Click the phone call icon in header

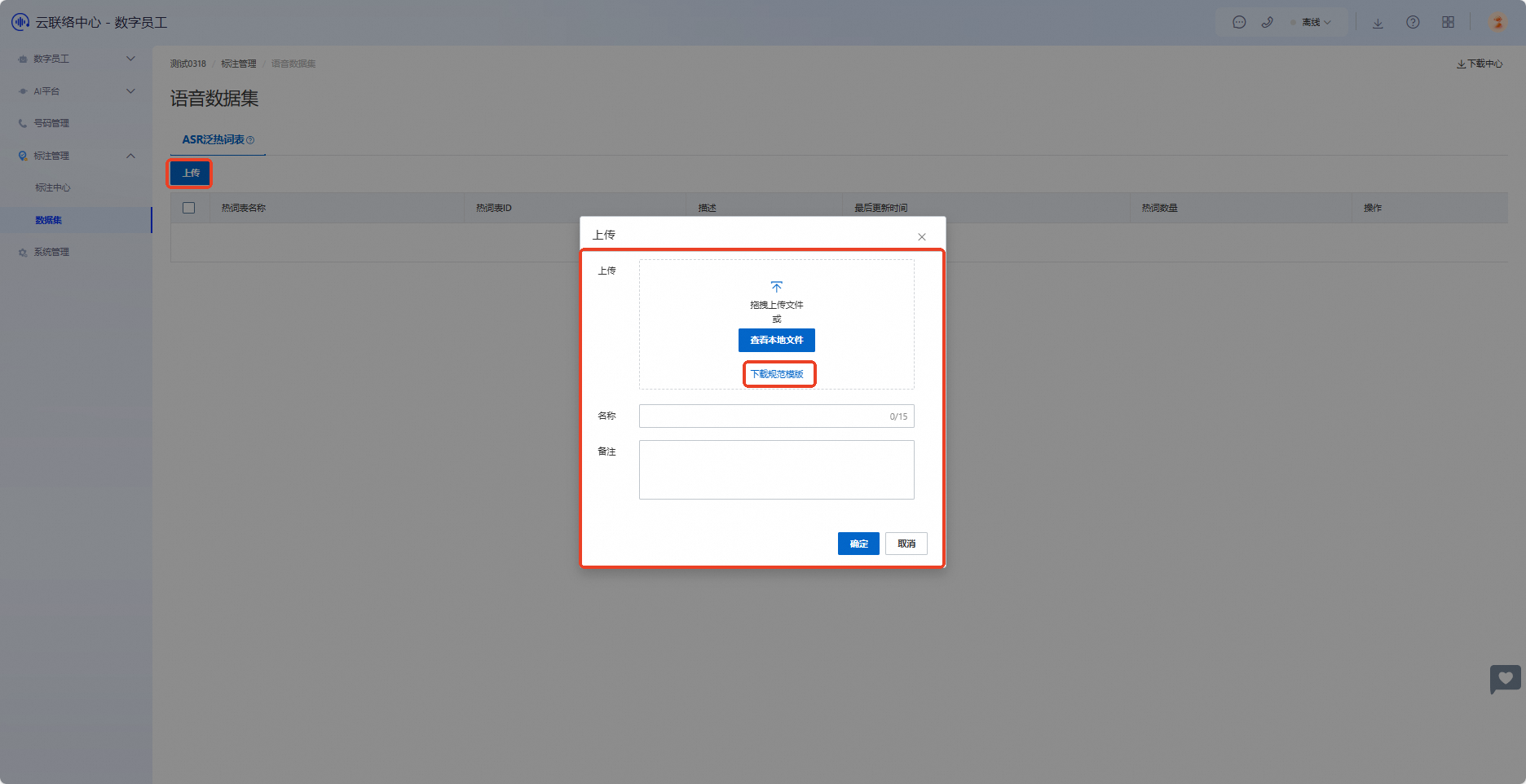click(x=1267, y=23)
